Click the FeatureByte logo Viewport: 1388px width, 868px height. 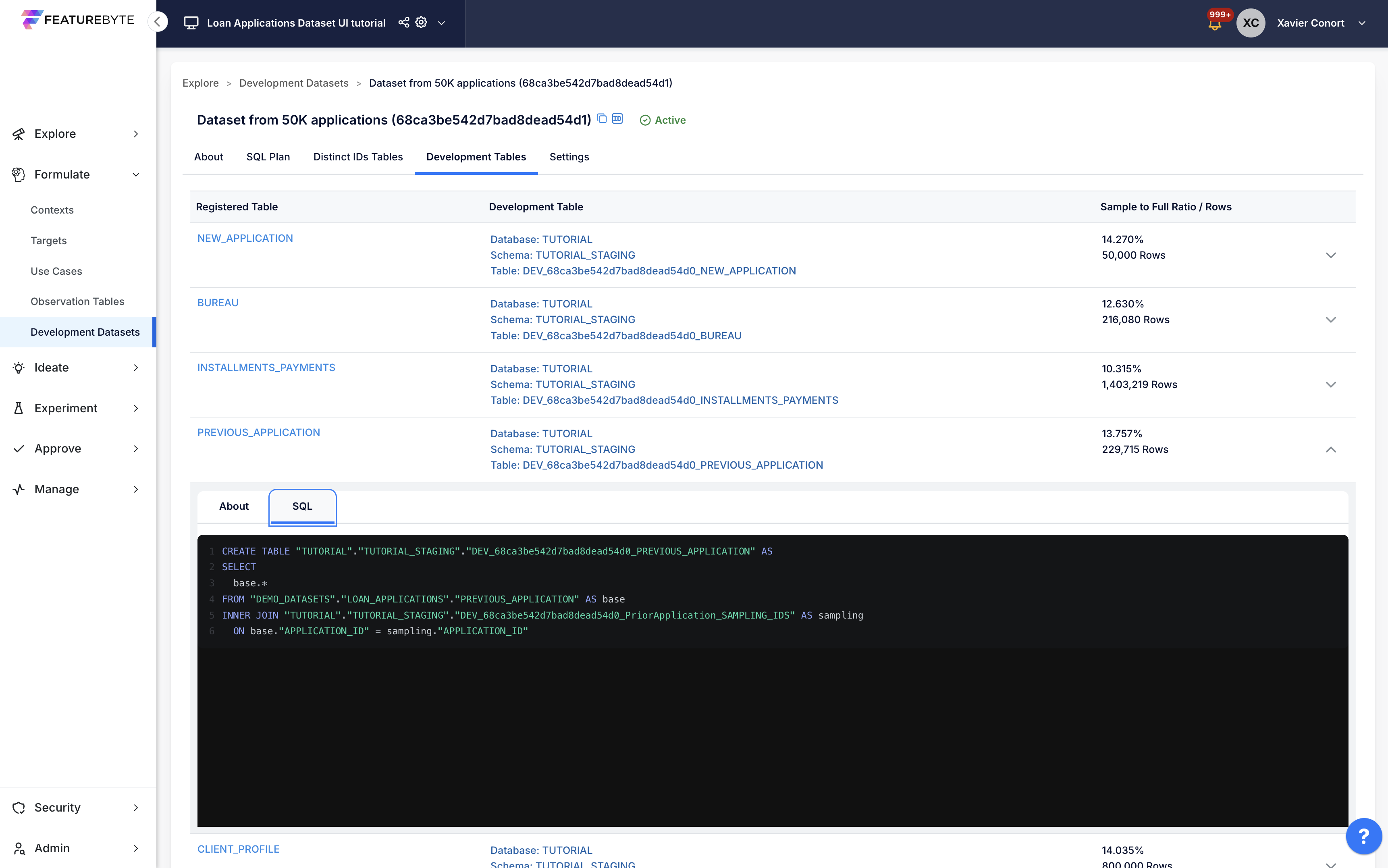[77, 19]
